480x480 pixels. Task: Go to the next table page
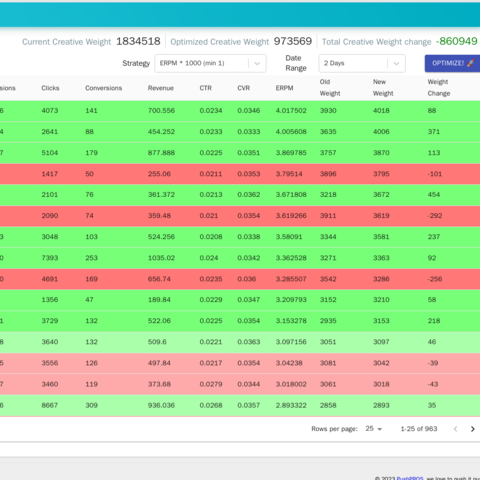(x=472, y=429)
